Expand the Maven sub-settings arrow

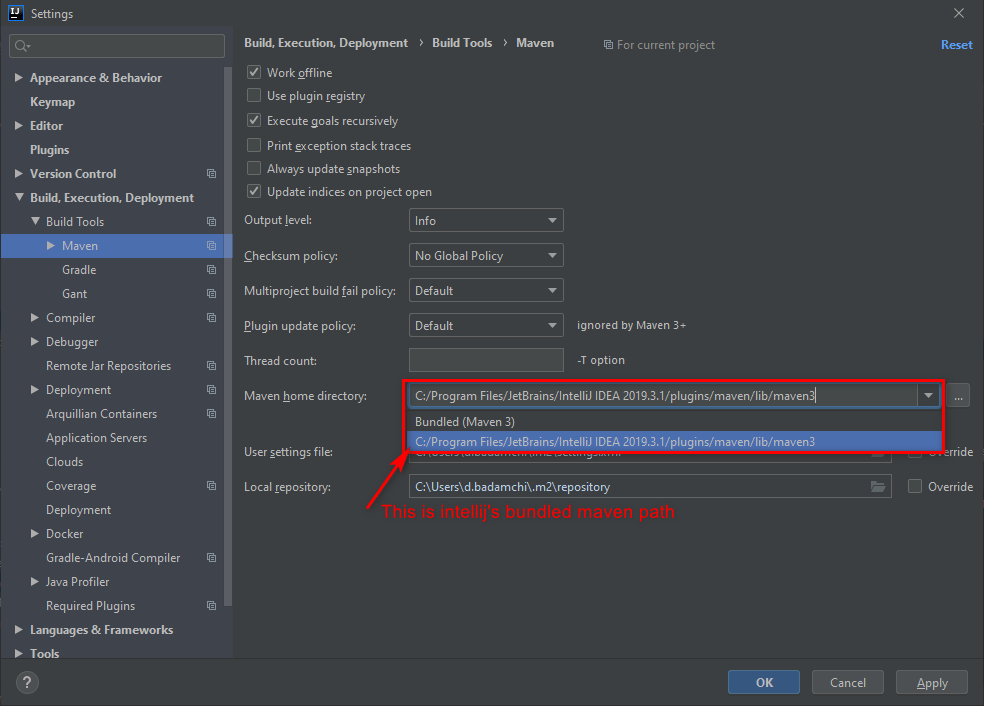51,245
